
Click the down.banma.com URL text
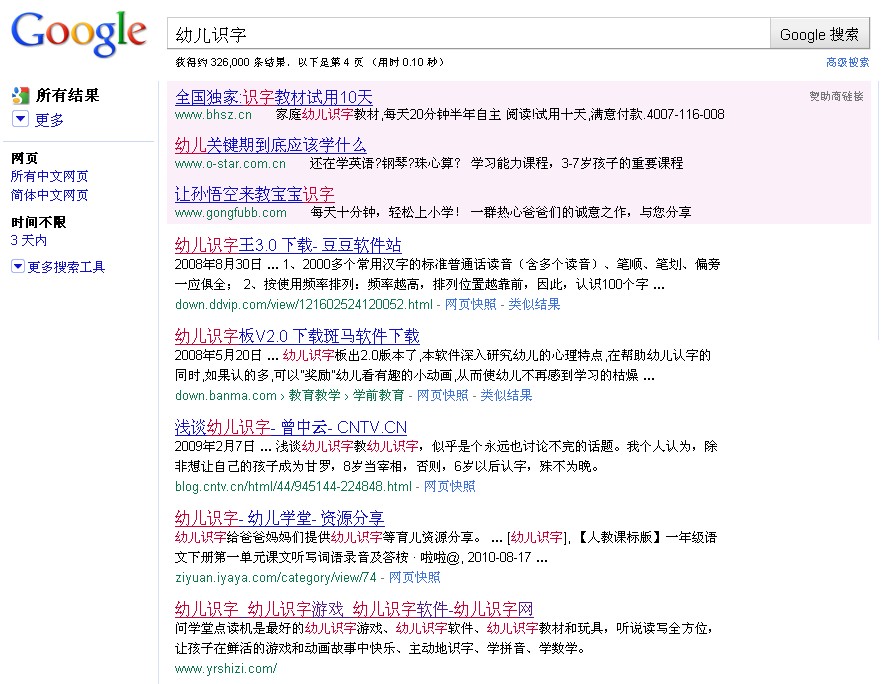pos(226,395)
